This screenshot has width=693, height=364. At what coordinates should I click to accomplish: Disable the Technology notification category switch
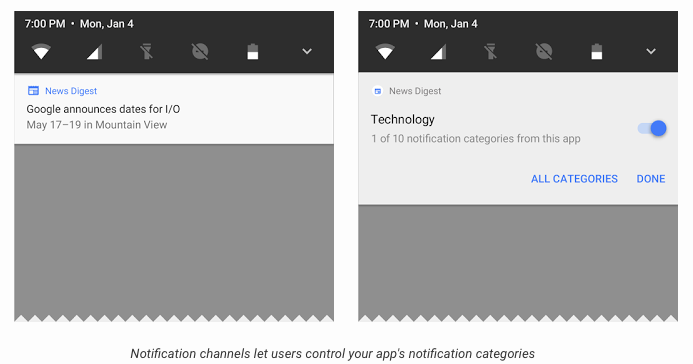652,129
